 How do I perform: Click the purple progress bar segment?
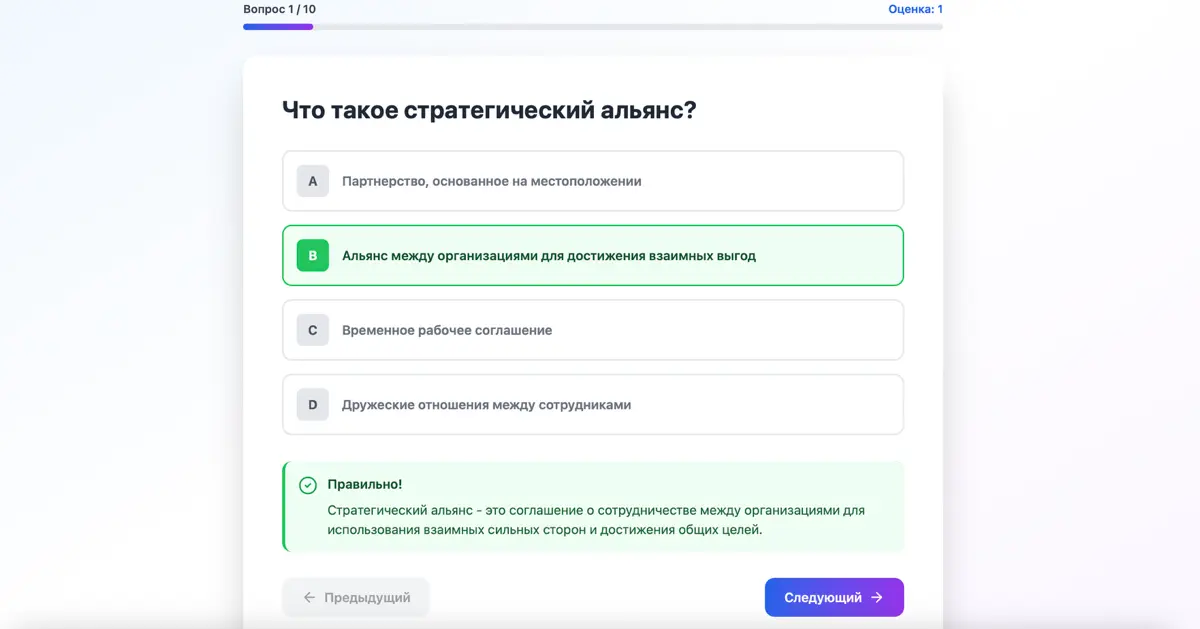[278, 26]
